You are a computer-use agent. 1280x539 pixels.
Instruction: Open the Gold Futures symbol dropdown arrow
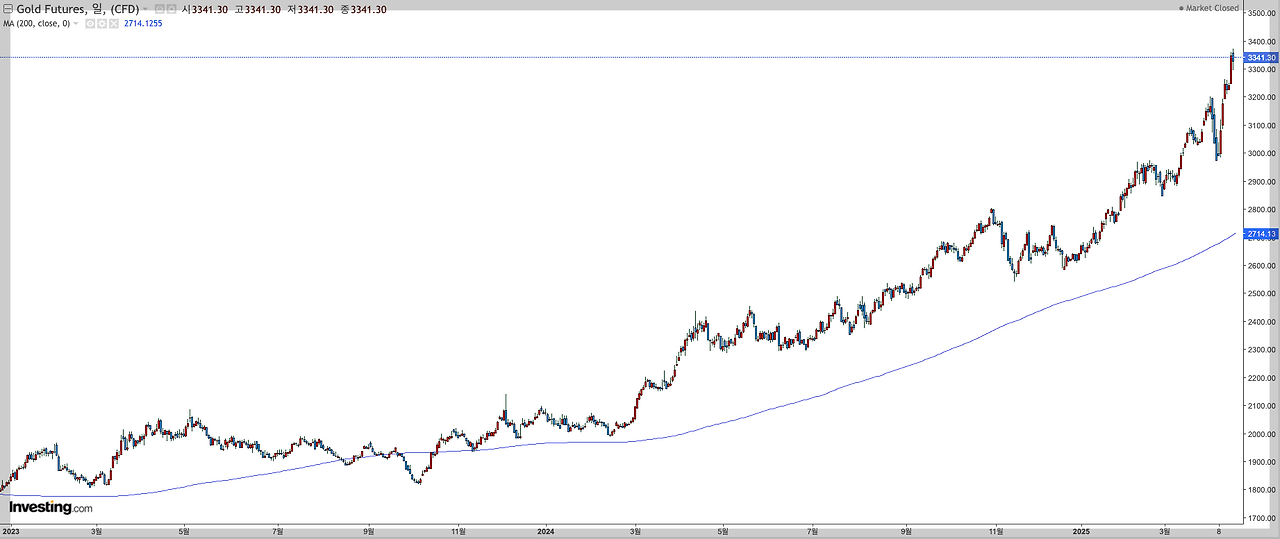point(145,9)
